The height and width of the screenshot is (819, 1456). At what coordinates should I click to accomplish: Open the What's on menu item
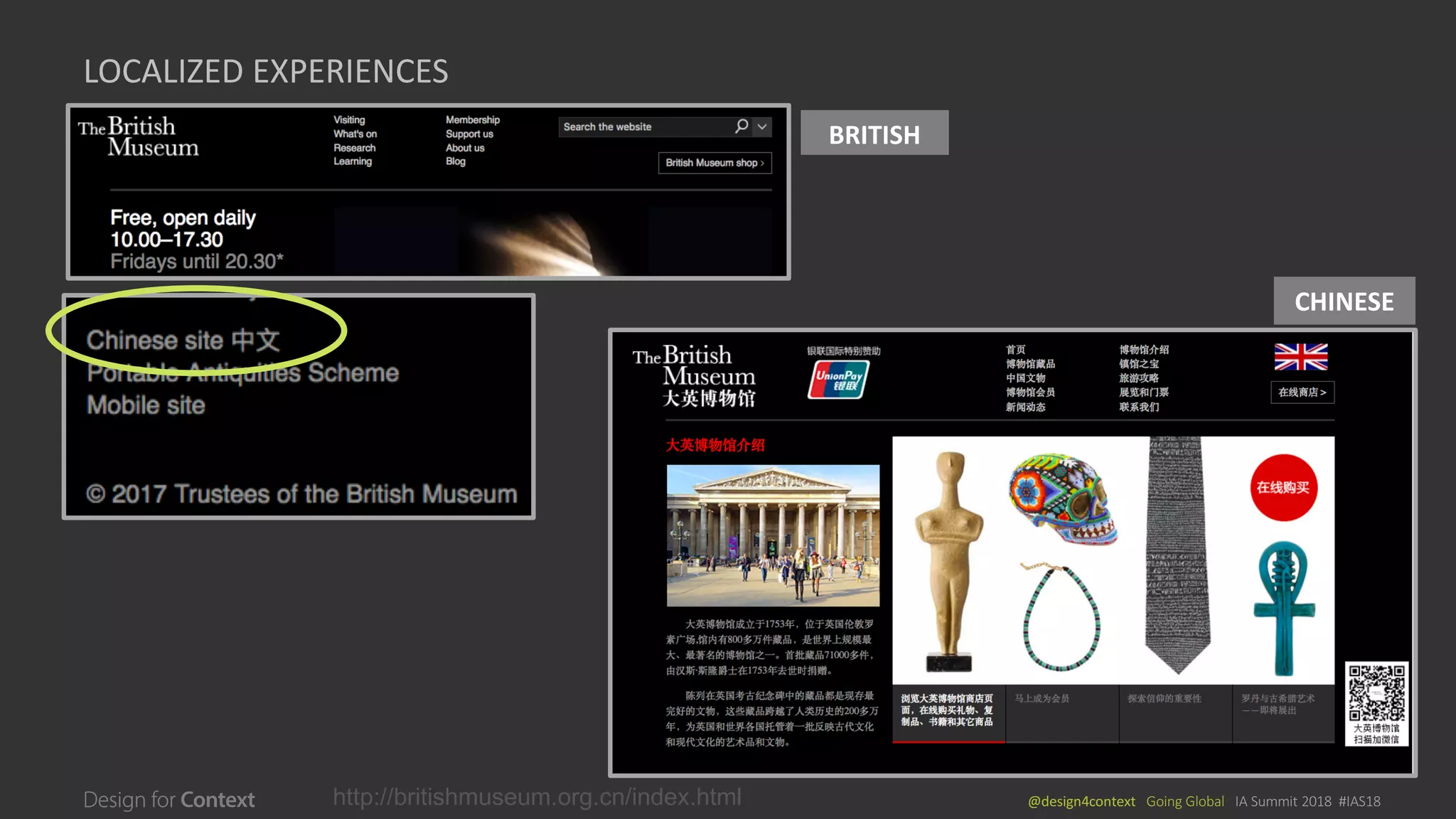pos(355,134)
